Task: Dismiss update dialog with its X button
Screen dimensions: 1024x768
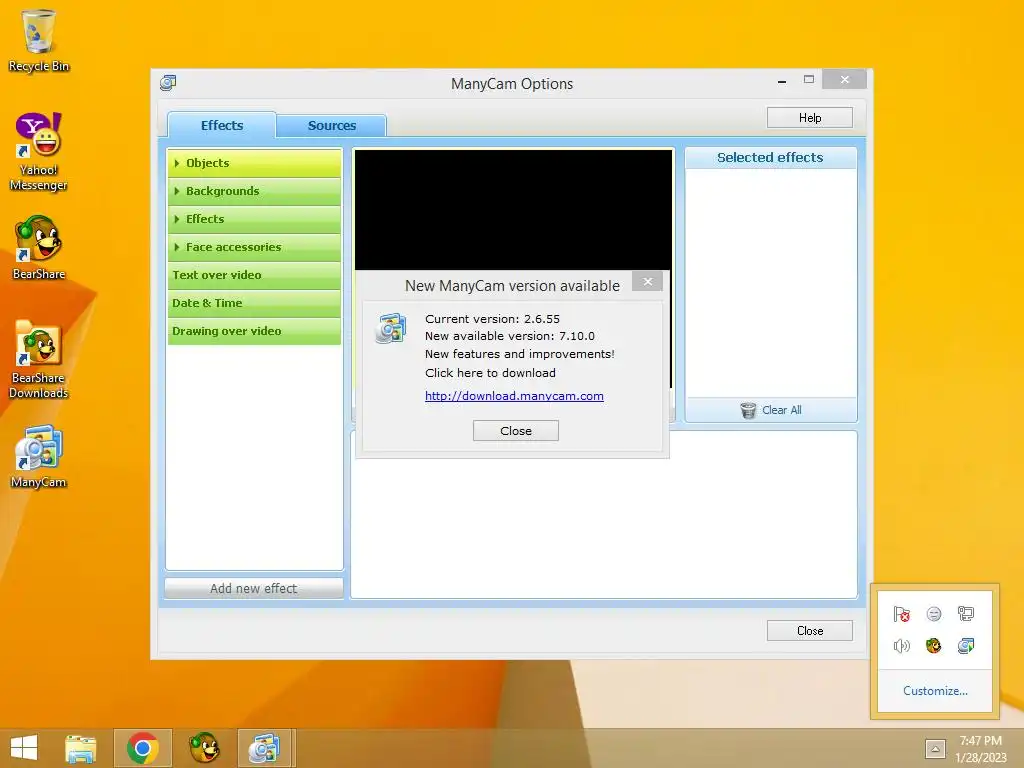Action: pyautogui.click(x=647, y=281)
